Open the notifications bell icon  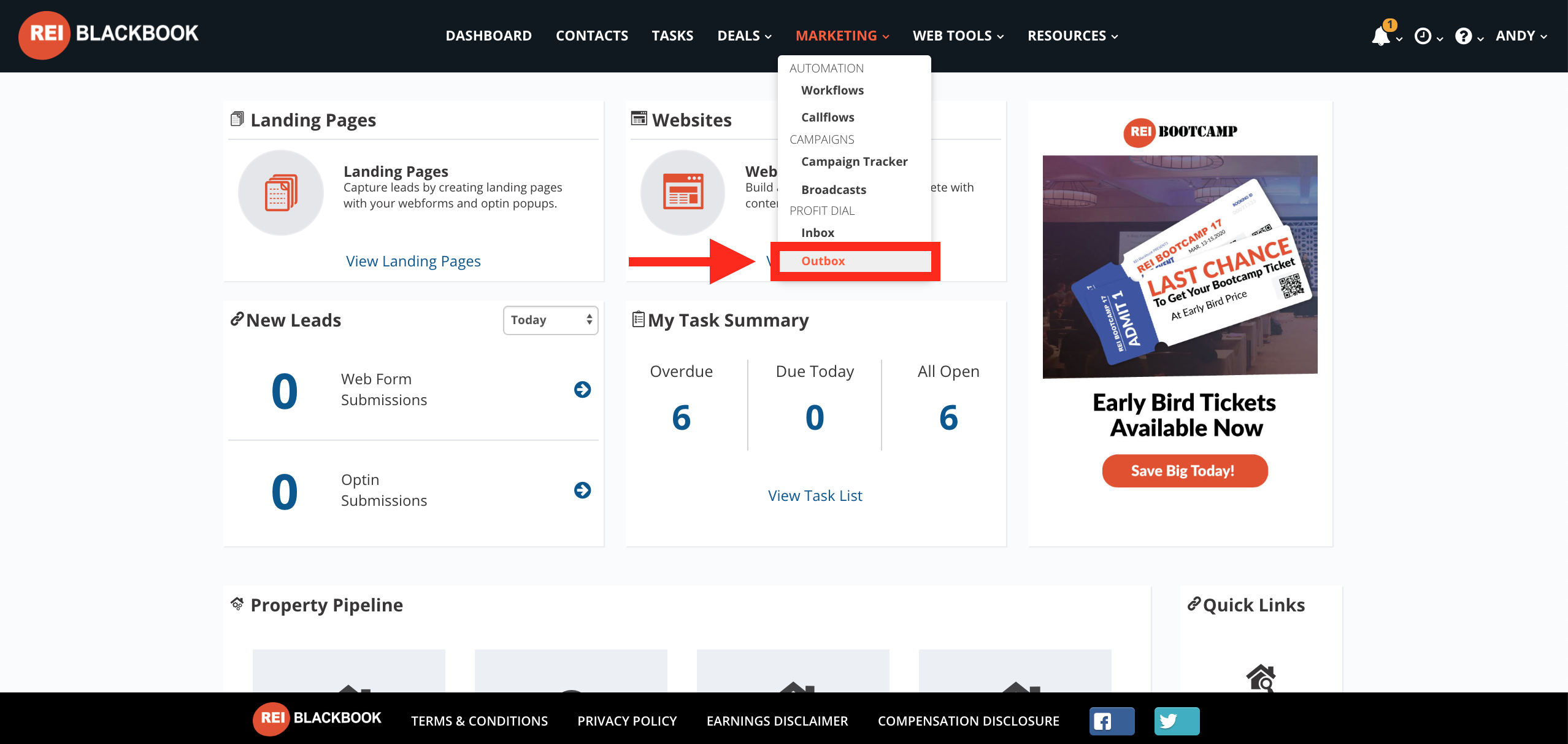(x=1381, y=36)
